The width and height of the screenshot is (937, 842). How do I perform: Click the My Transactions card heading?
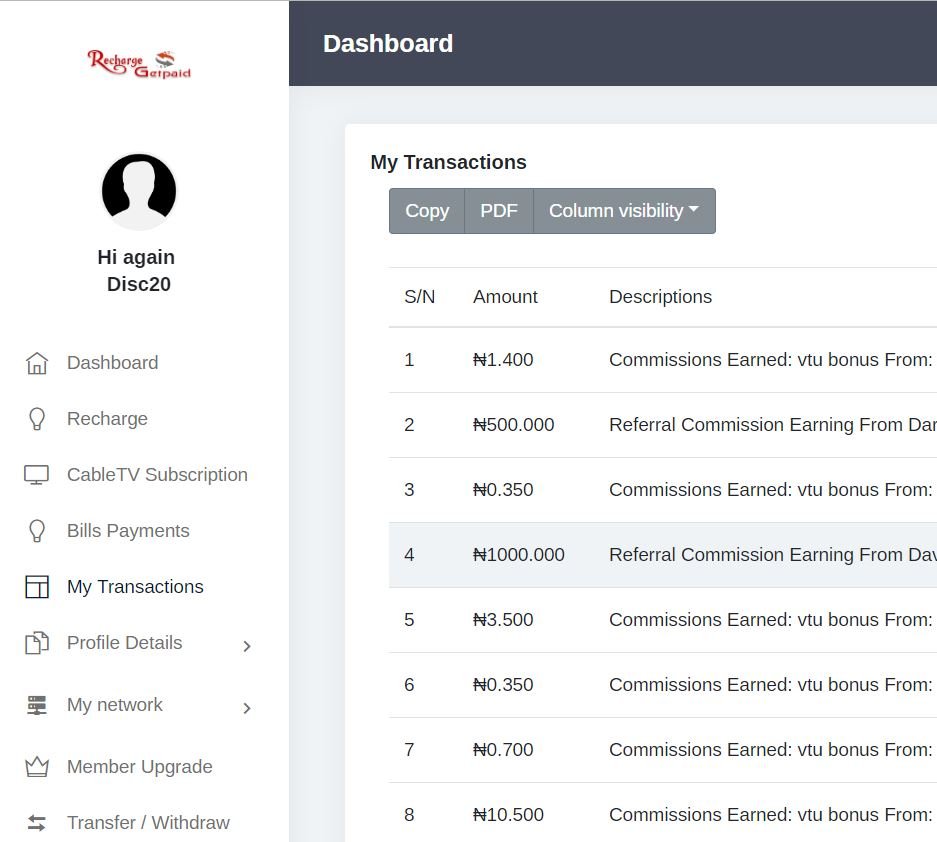[x=448, y=163]
